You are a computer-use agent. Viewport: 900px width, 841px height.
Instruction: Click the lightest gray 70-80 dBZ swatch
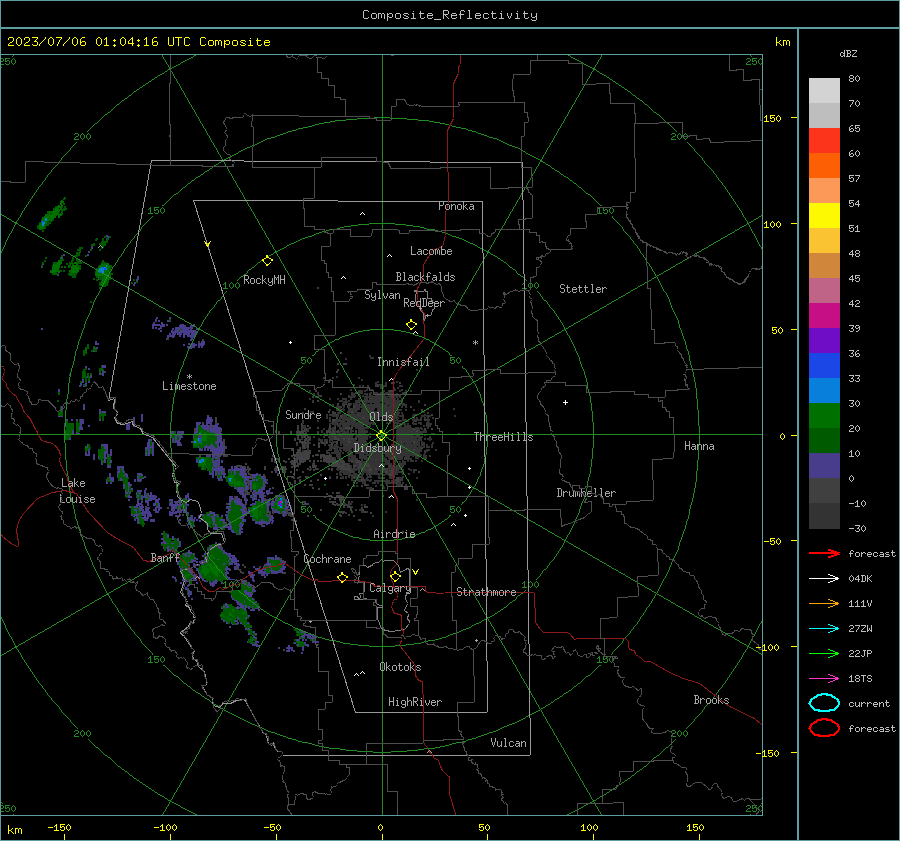point(824,91)
